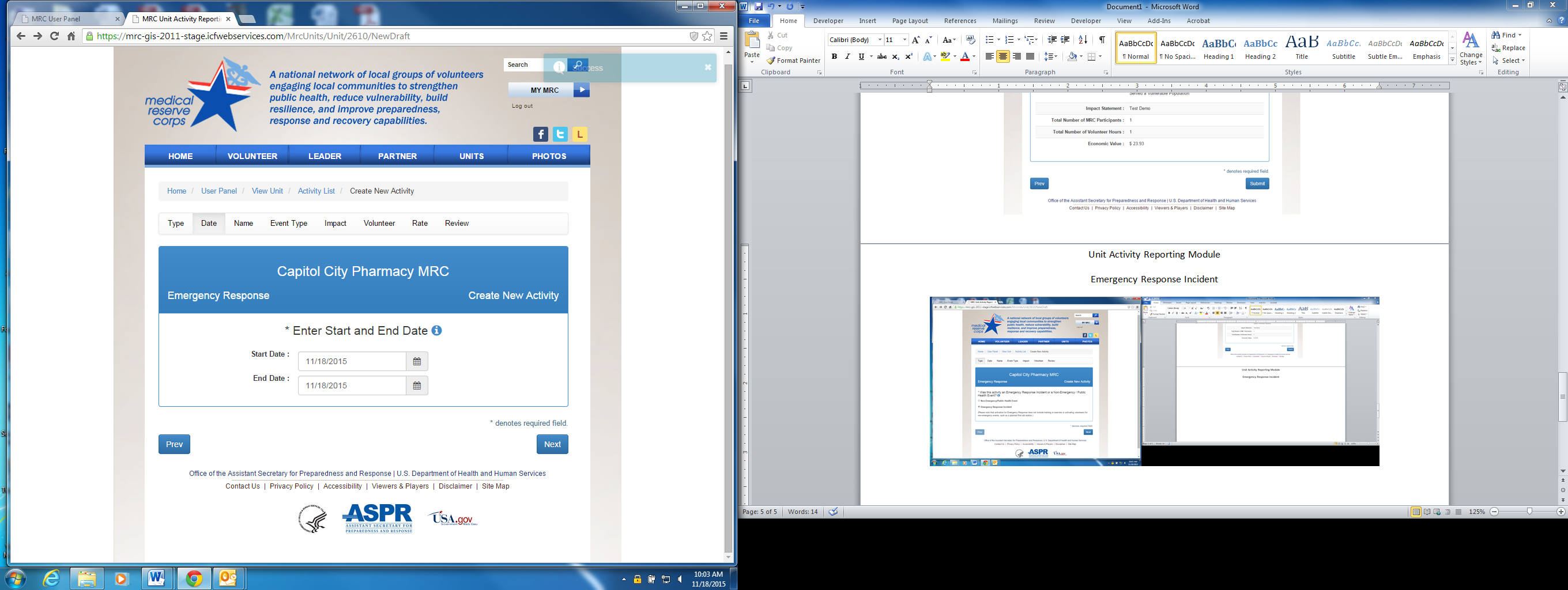Shrink the font size in Word
This screenshot has width=1568, height=590.
click(x=928, y=40)
